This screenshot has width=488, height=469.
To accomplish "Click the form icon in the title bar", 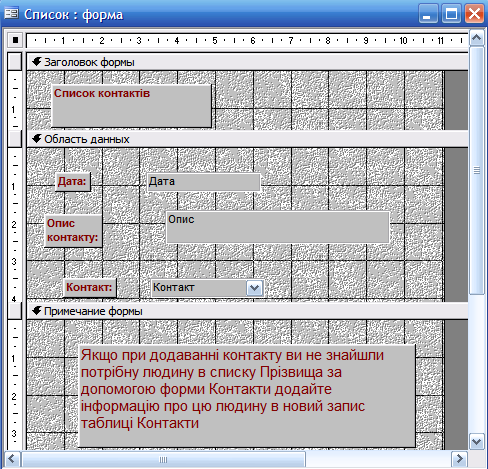I will click(x=11, y=14).
